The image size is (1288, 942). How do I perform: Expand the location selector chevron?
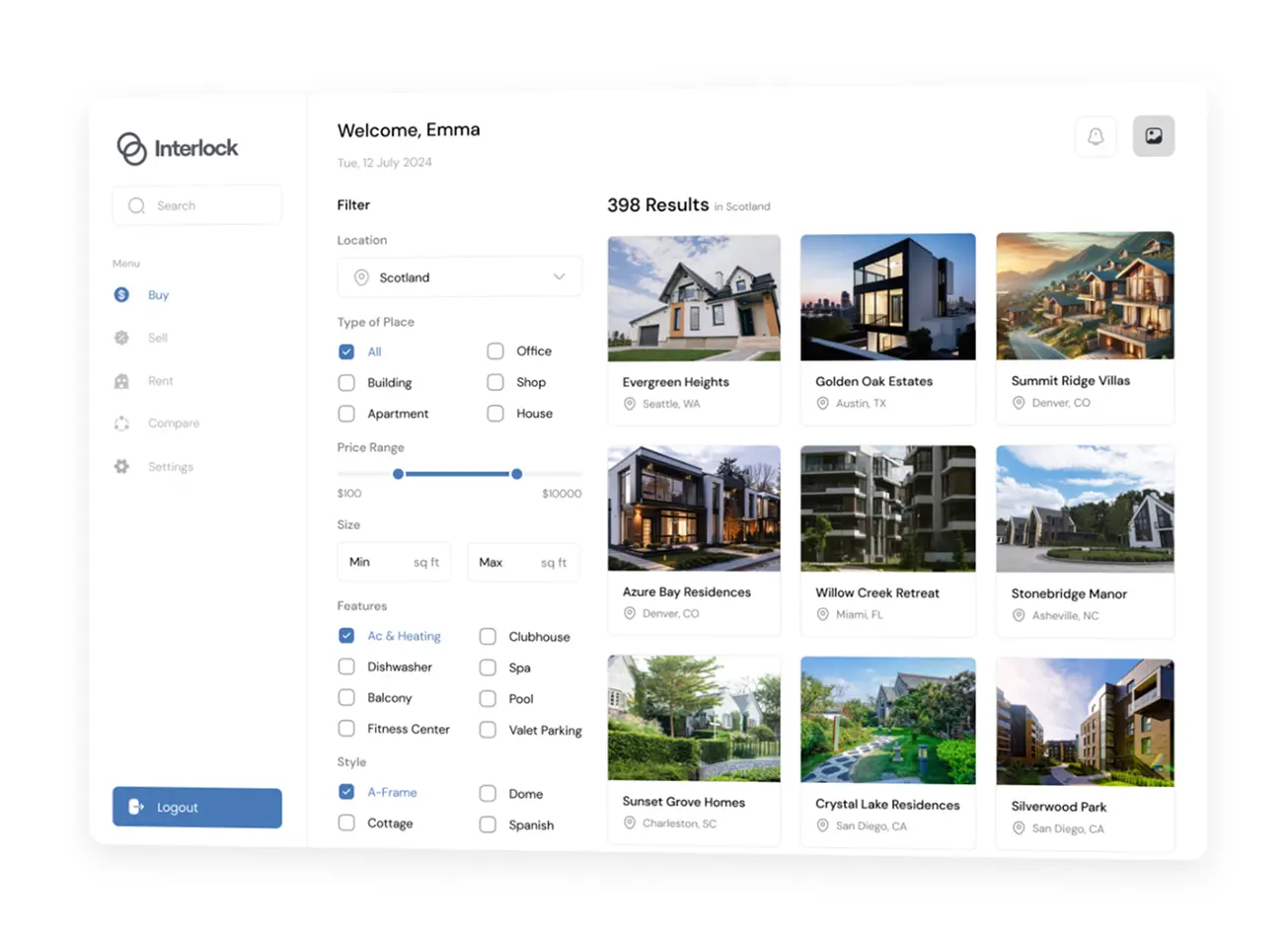[559, 276]
